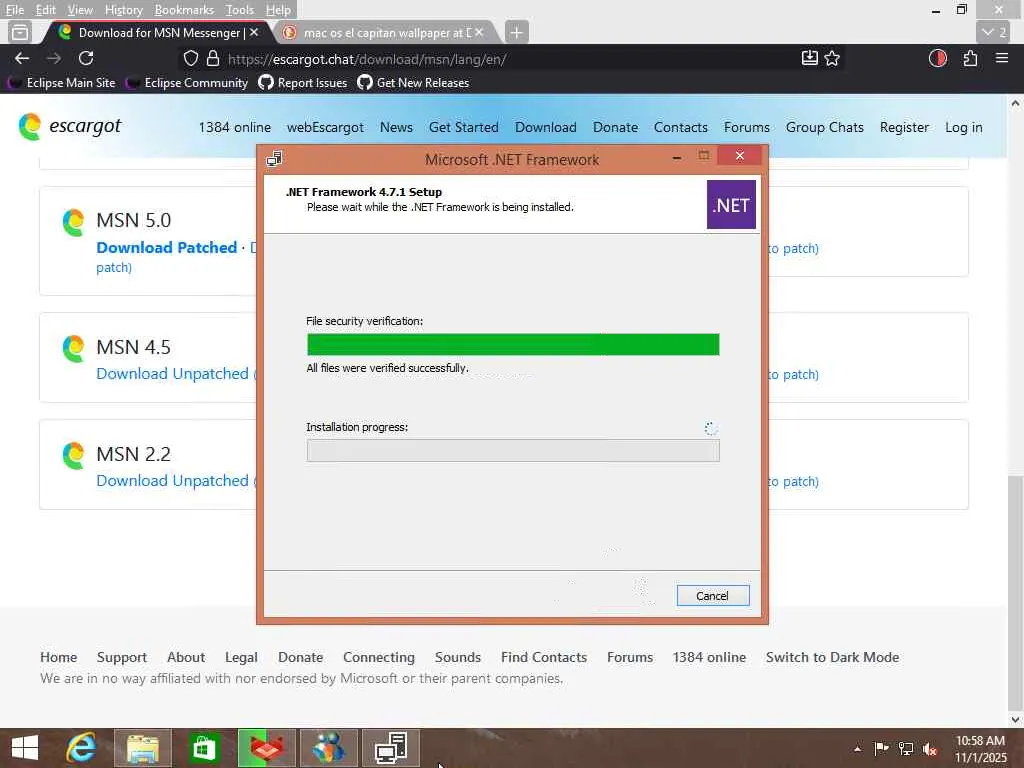Viewport: 1024px width, 768px height.
Task: Click the site security padlock icon
Action: pyautogui.click(x=213, y=59)
